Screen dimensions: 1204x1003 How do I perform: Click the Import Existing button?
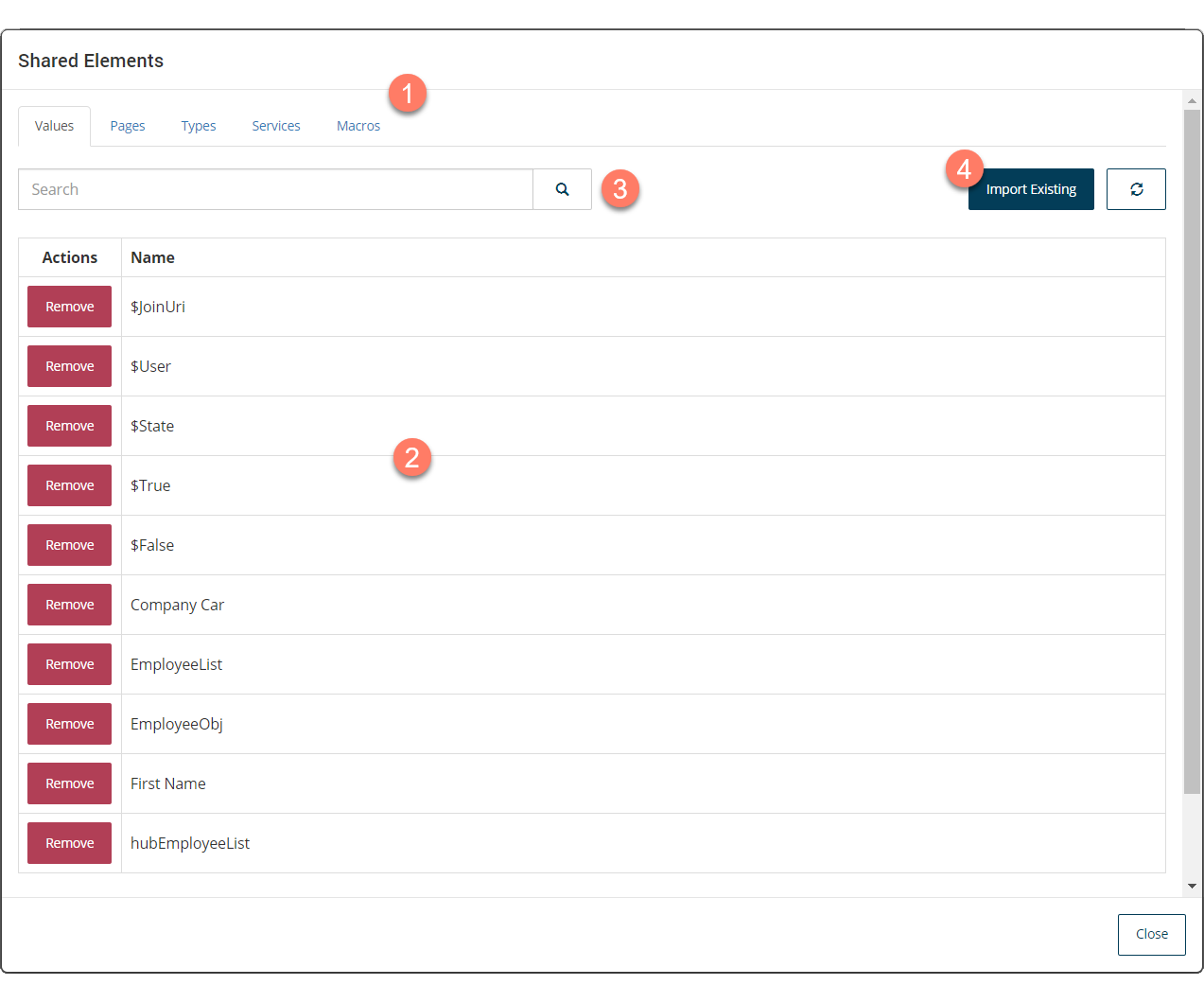(1031, 189)
